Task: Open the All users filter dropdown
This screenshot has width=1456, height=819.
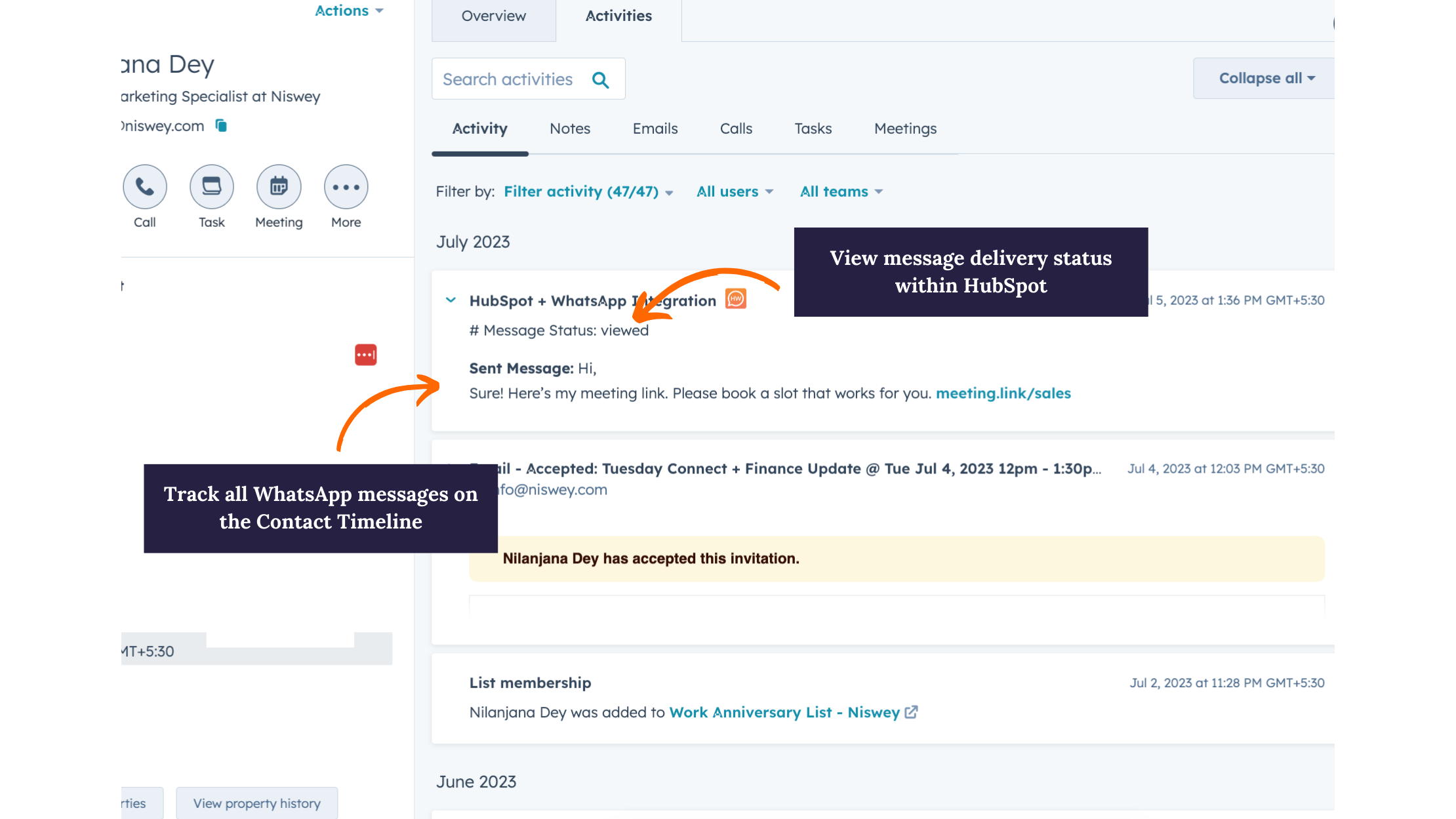Action: pos(734,191)
